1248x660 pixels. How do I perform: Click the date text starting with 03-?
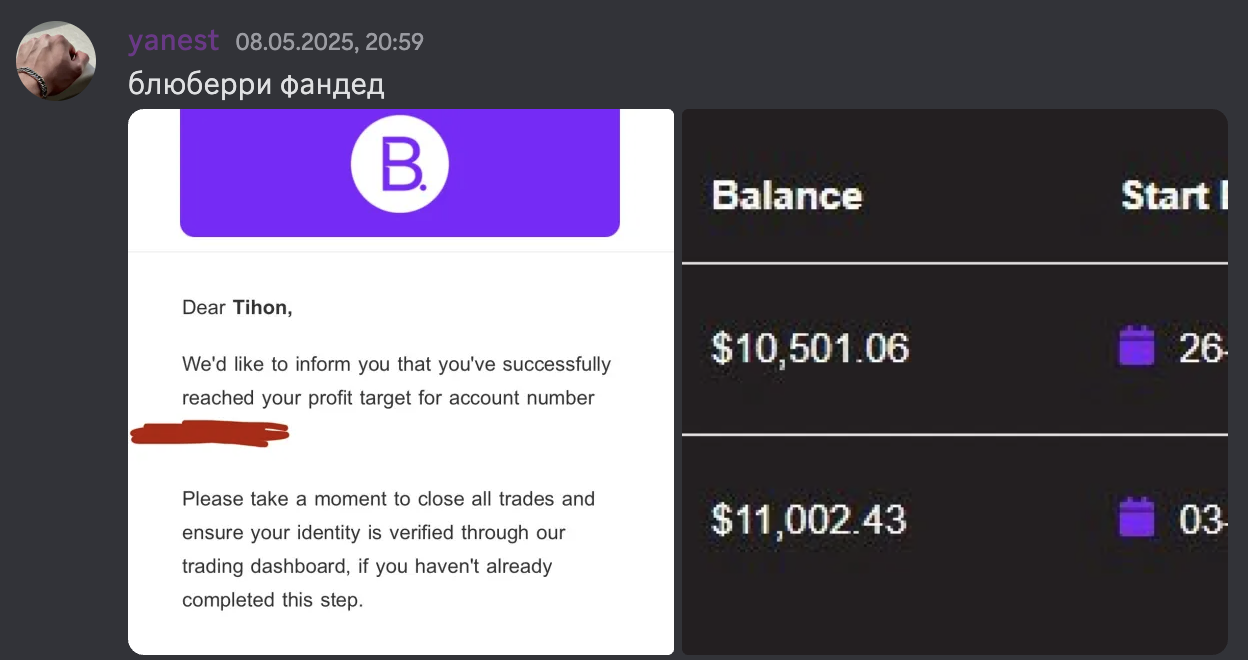(x=1203, y=520)
